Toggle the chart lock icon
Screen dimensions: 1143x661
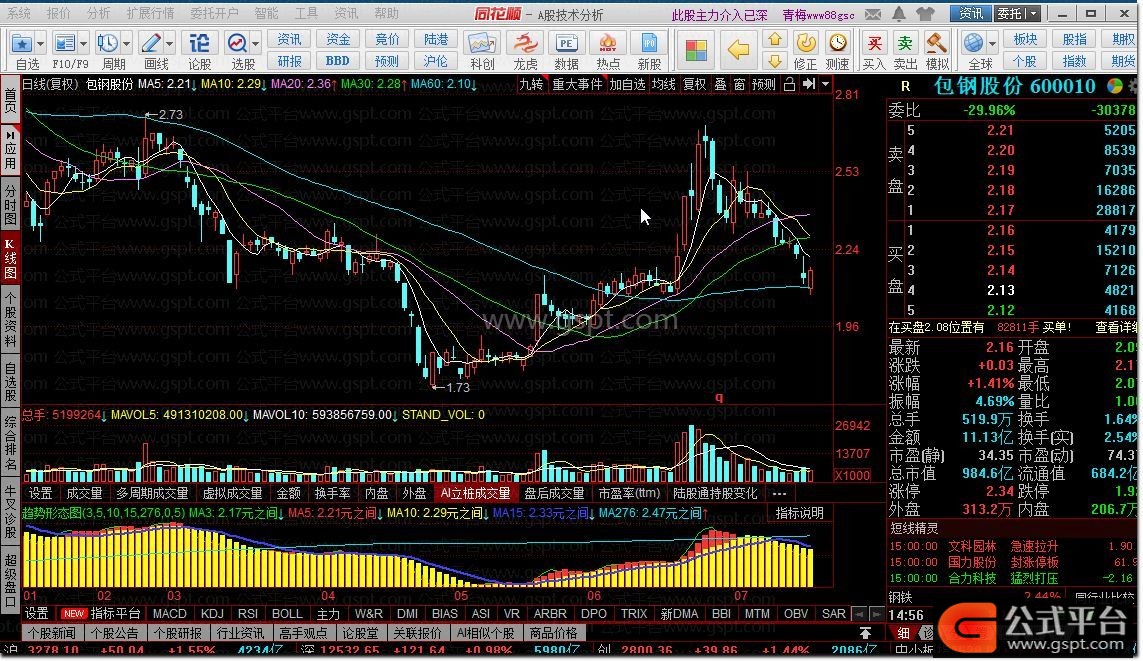pyautogui.click(x=789, y=85)
